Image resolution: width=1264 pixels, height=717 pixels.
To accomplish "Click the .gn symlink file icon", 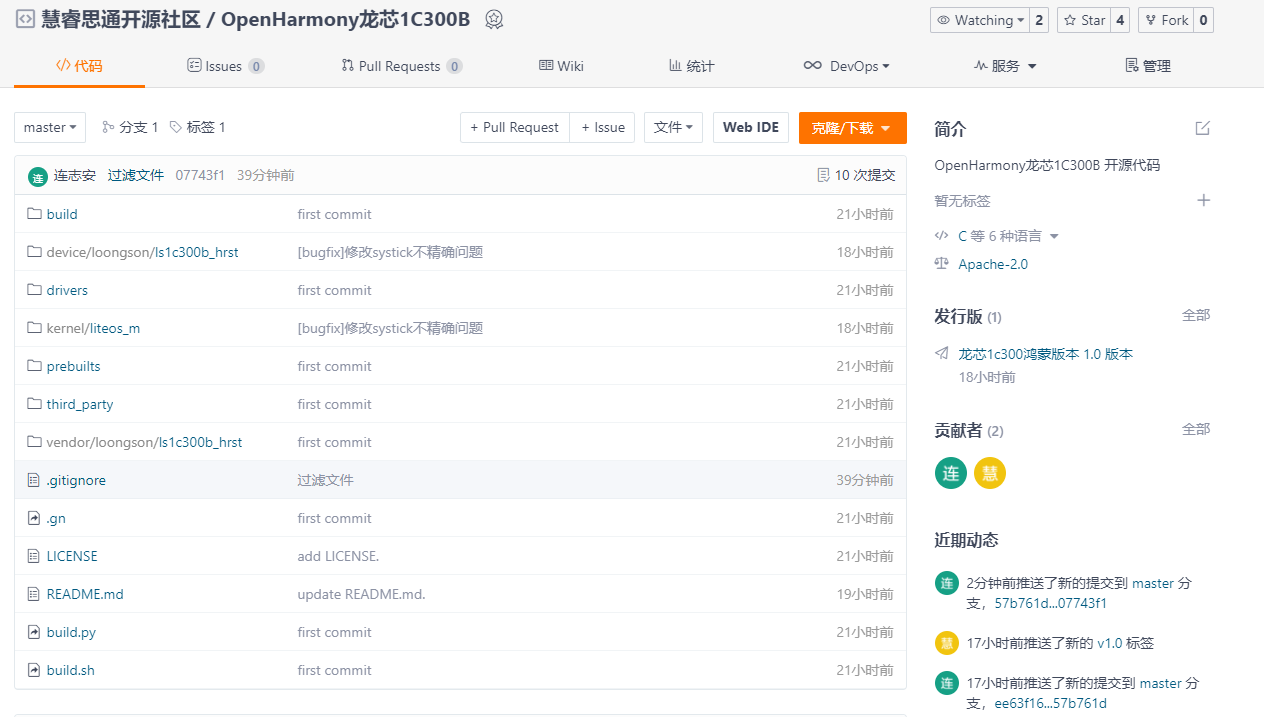I will click(34, 518).
